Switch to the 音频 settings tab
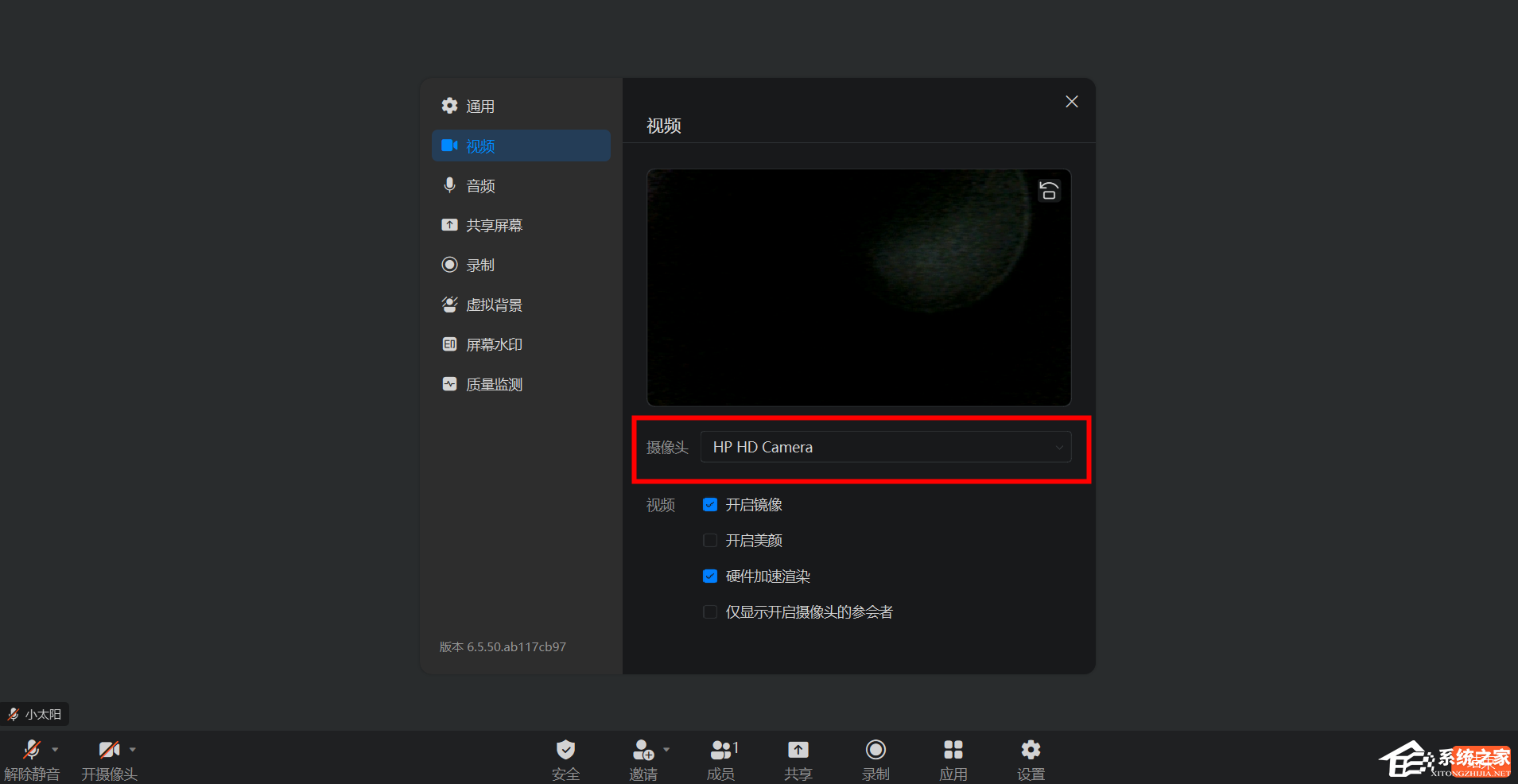This screenshot has height=784, width=1518. [x=480, y=185]
